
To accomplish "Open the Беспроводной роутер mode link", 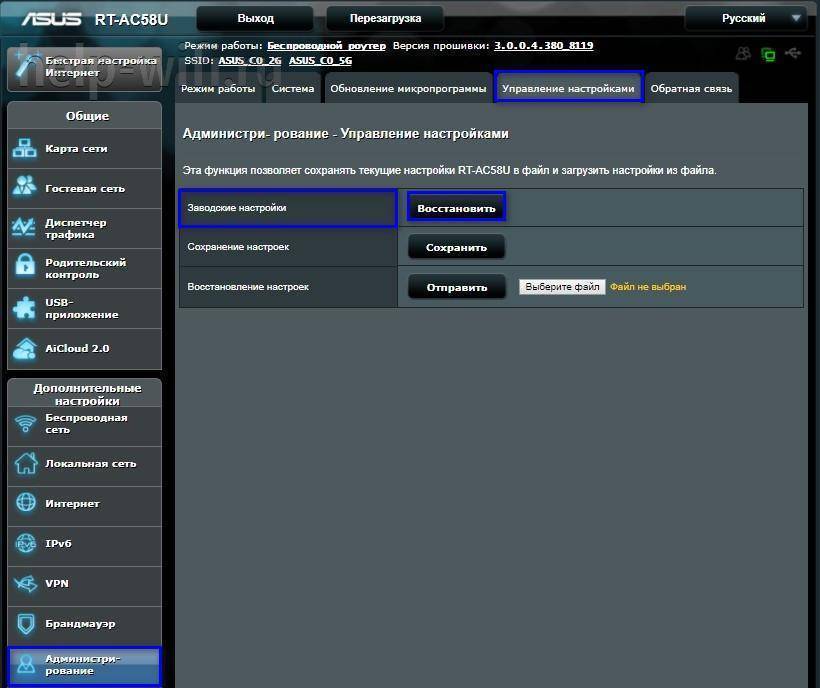I will (326, 45).
